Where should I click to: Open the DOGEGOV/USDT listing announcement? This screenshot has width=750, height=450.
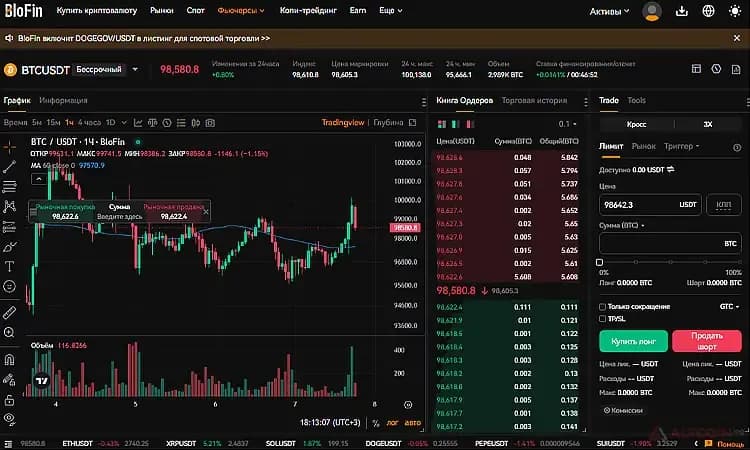pyautogui.click(x=144, y=38)
